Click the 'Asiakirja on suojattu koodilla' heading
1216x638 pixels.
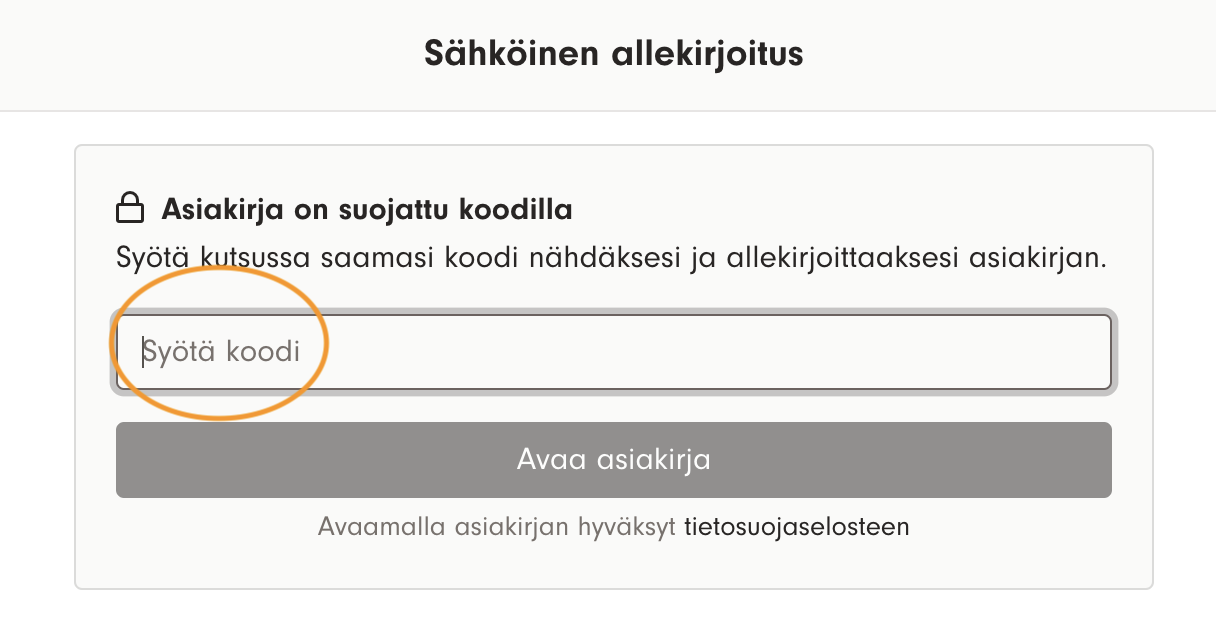click(x=366, y=210)
